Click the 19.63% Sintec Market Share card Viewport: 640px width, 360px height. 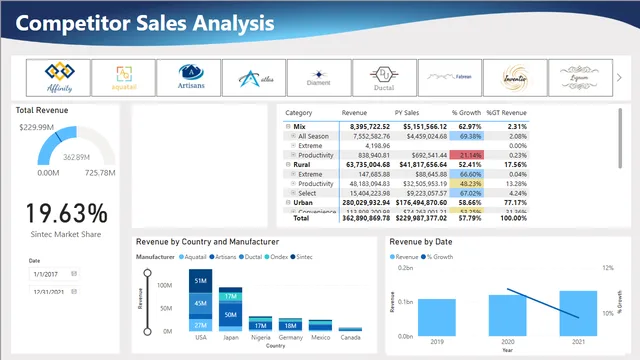66,220
